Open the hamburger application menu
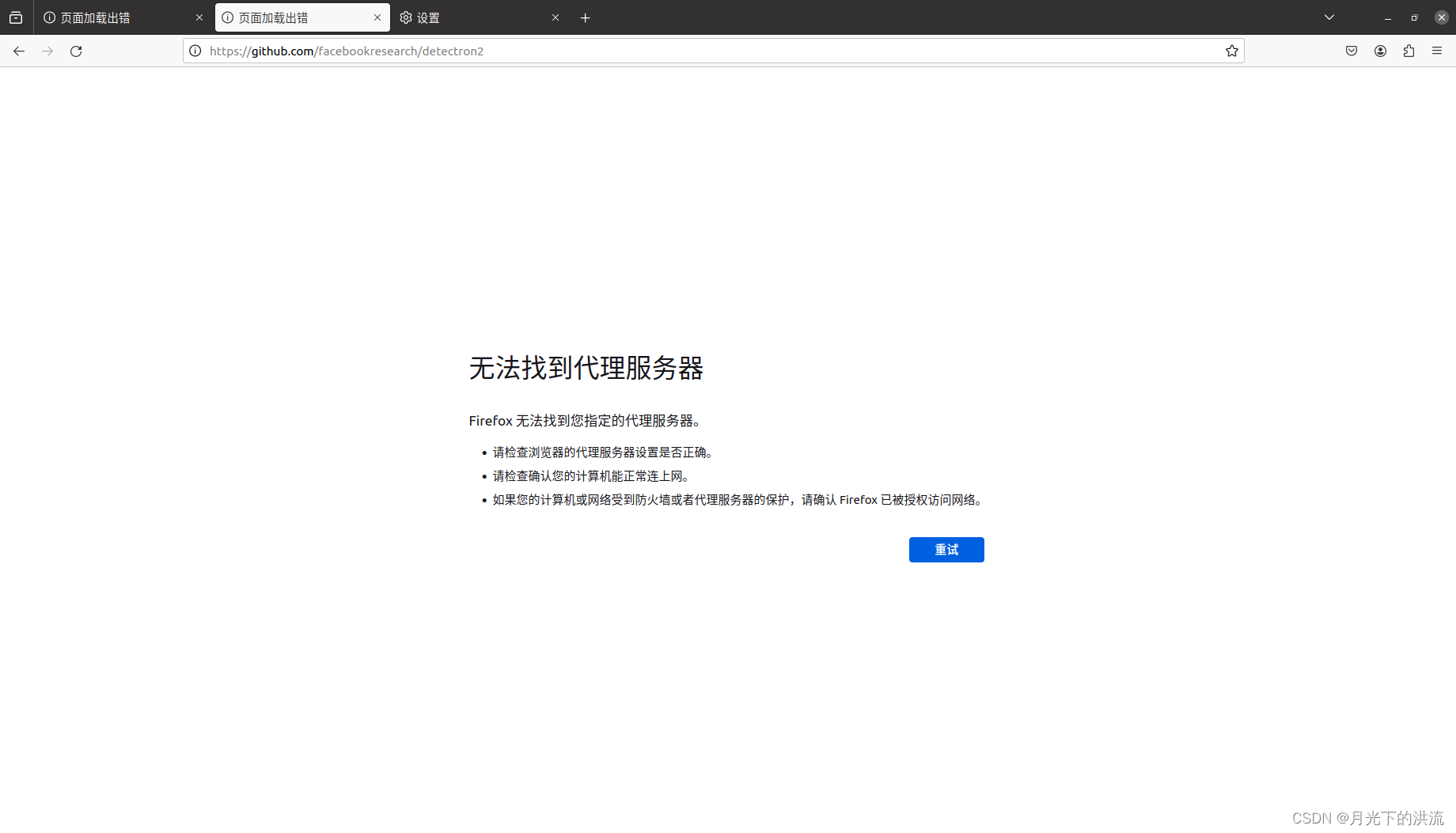This screenshot has height=833, width=1456. pyautogui.click(x=1437, y=51)
